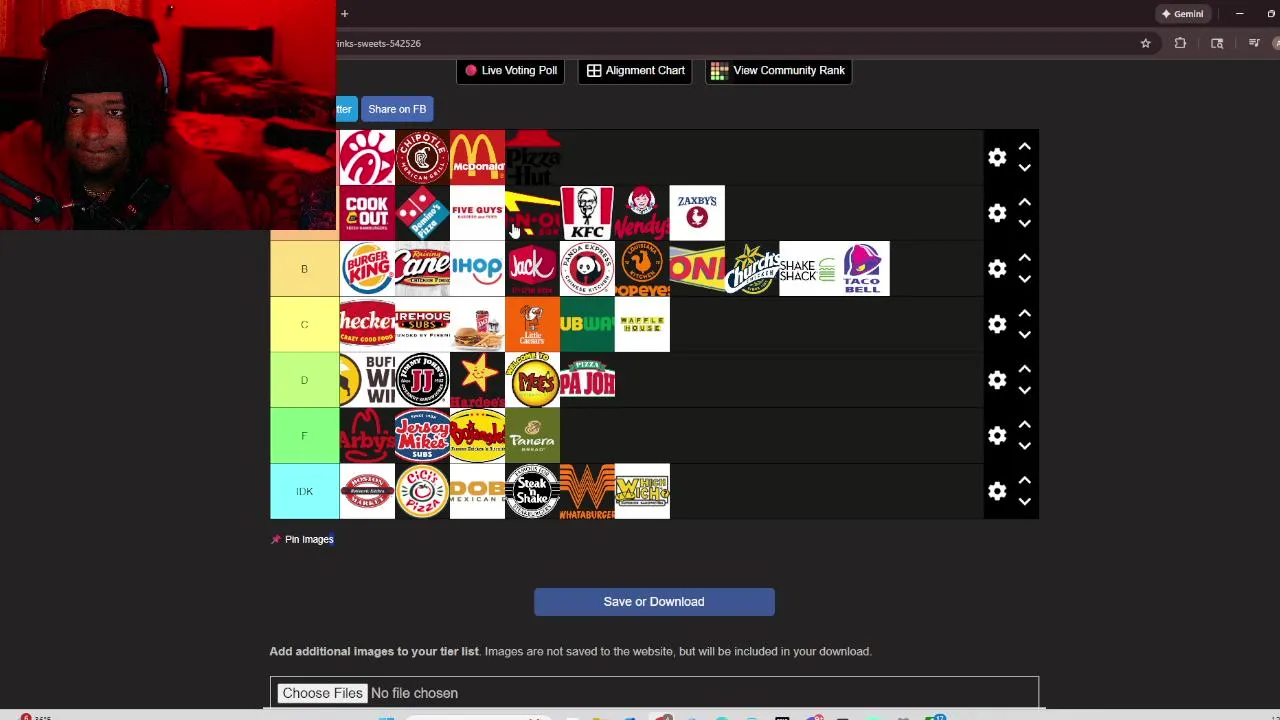Select the Chipotle logo tile
This screenshot has width=1280, height=720.
[x=422, y=157]
